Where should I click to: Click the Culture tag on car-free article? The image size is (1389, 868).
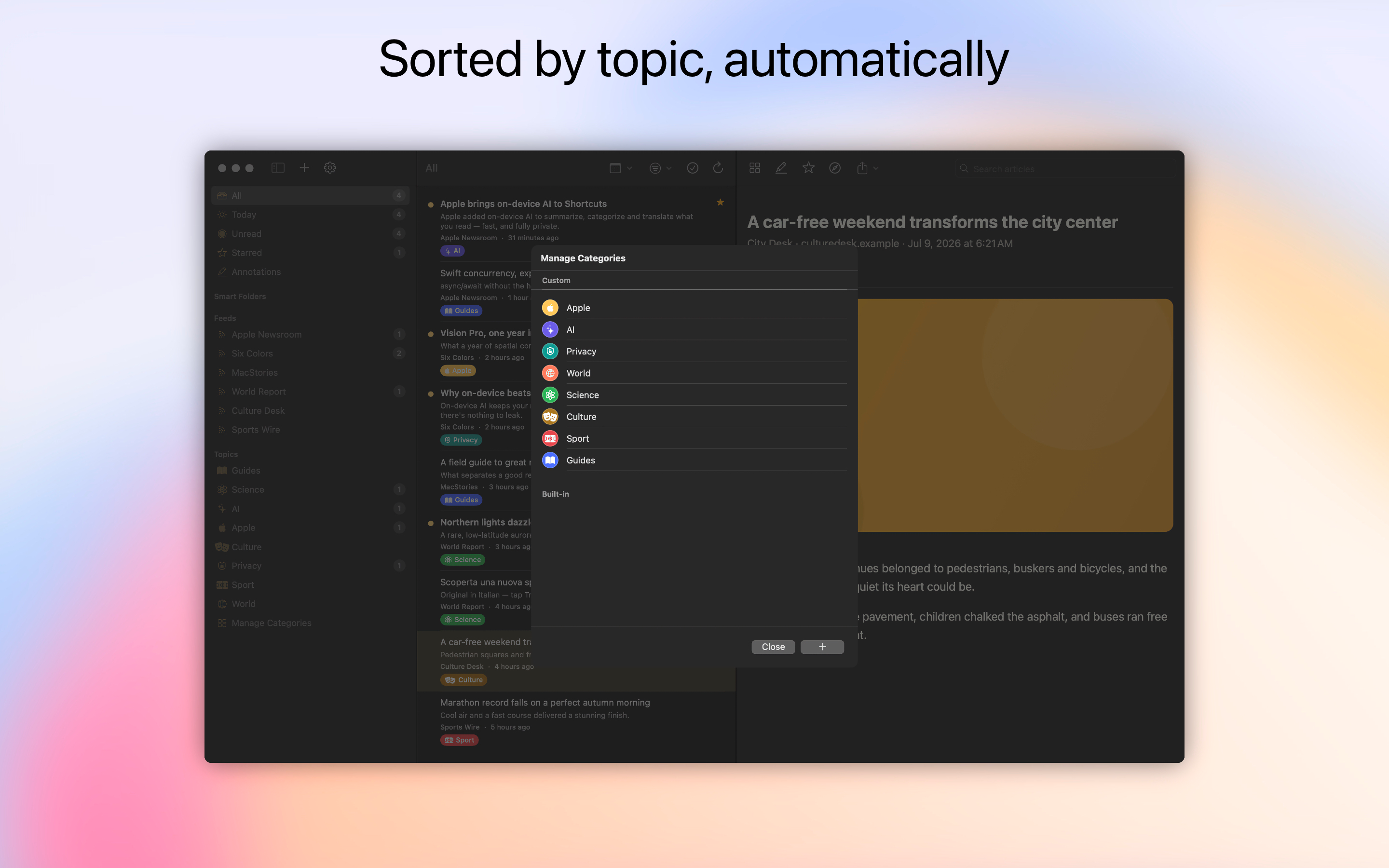pos(464,680)
